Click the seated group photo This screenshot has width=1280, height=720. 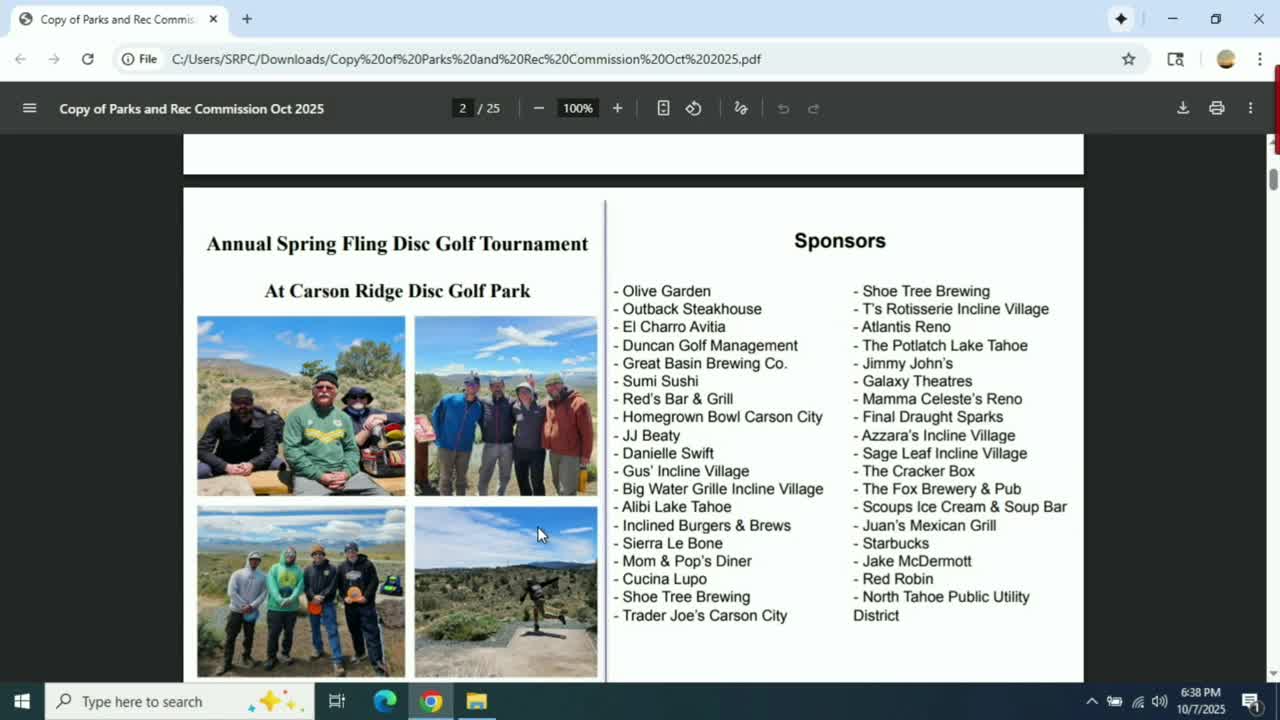pyautogui.click(x=301, y=406)
